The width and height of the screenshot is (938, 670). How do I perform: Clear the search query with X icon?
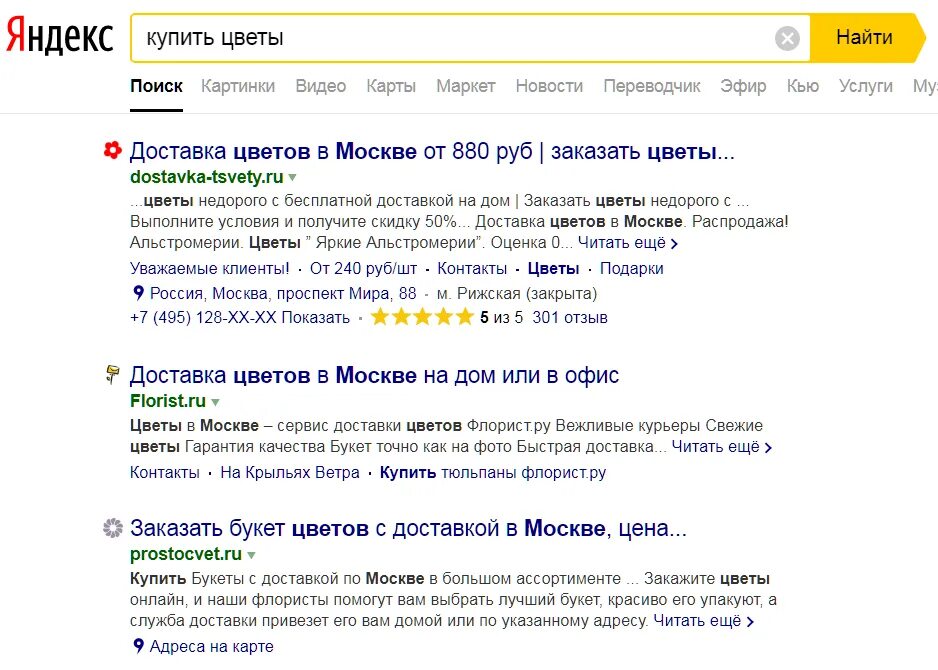(787, 38)
